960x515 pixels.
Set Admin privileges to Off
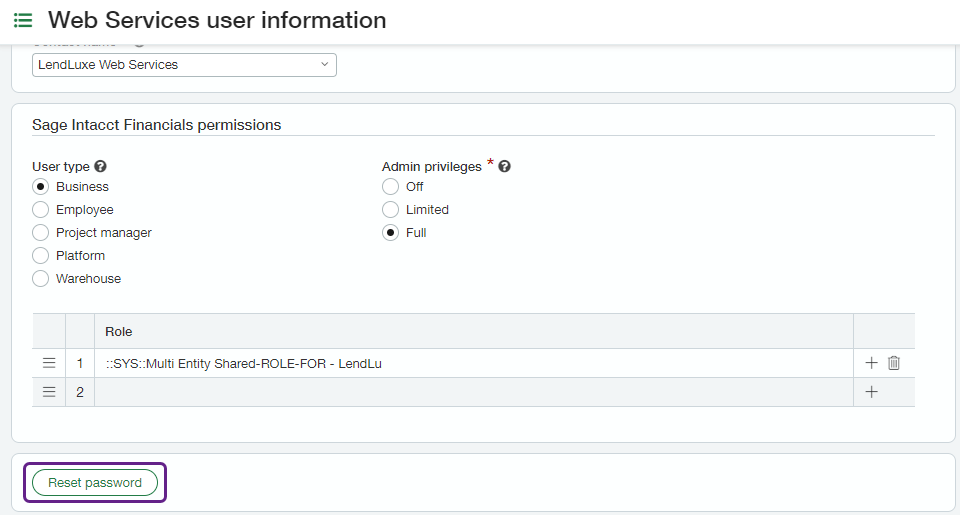click(391, 187)
